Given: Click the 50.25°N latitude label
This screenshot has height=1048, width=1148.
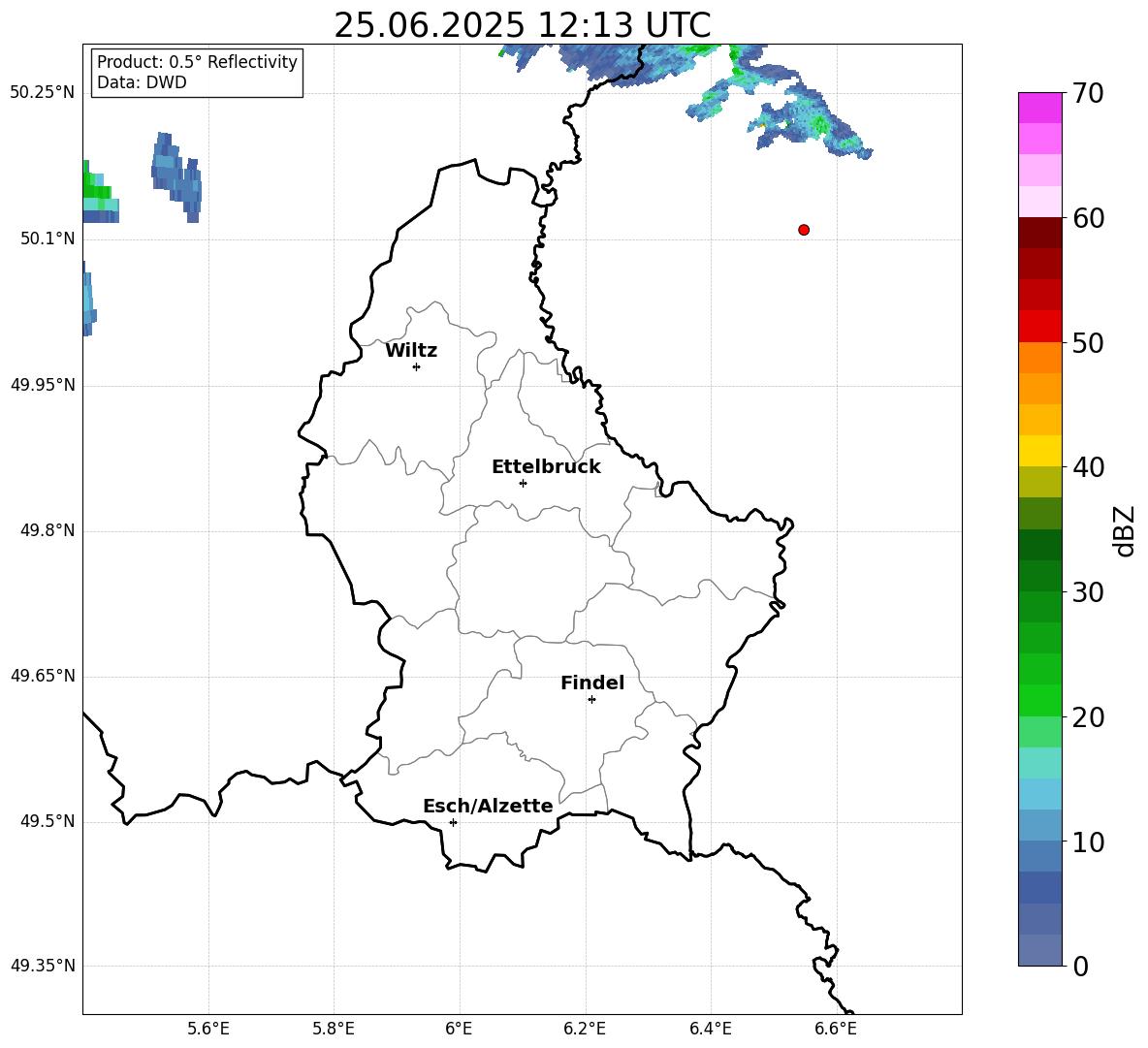Looking at the screenshot, I should tap(42, 93).
